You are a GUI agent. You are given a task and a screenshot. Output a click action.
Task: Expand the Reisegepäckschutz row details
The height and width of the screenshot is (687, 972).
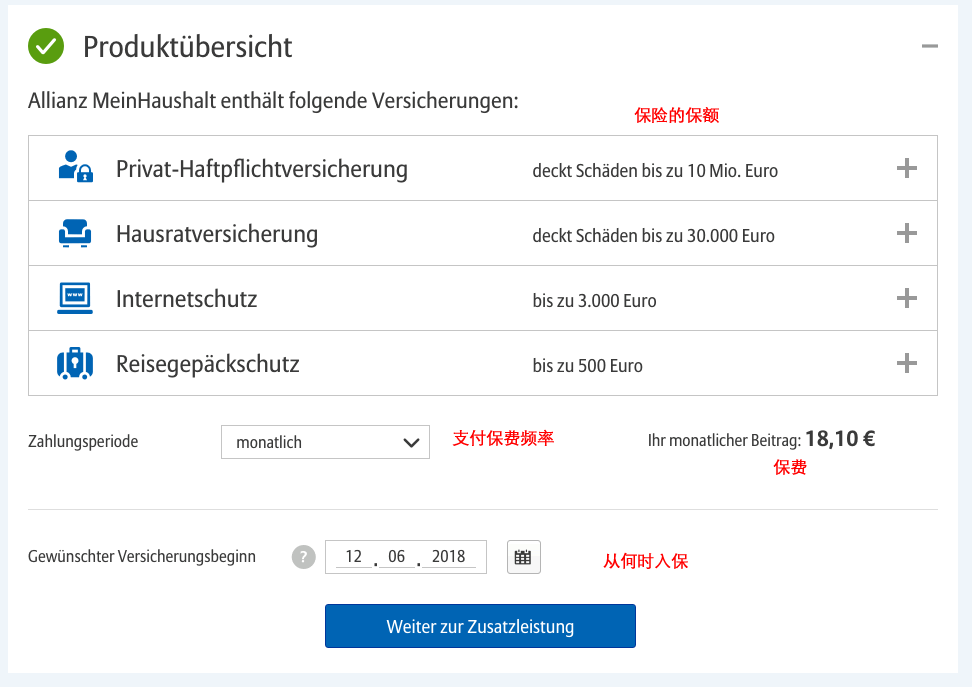907,363
